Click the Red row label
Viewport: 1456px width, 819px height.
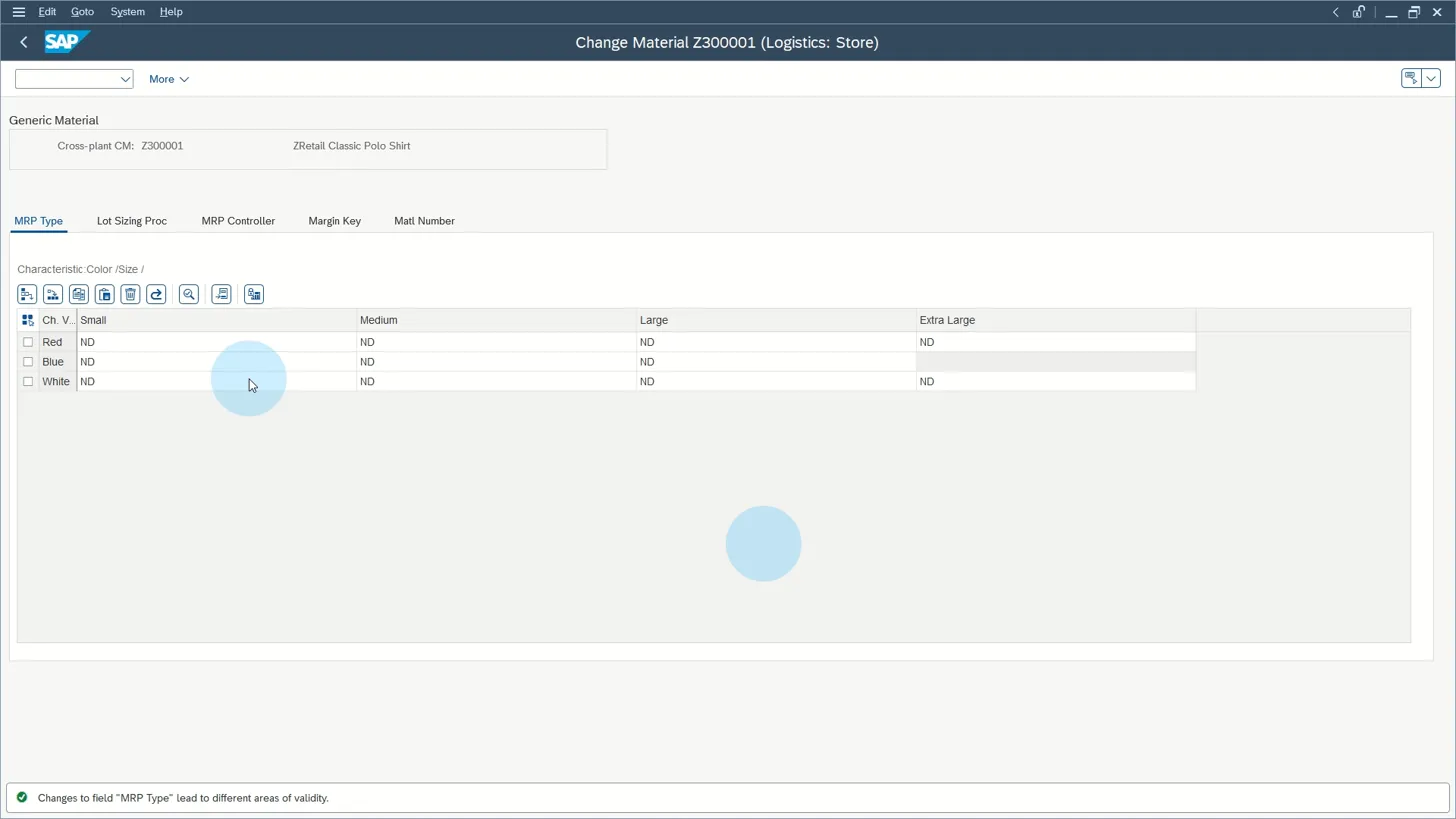52,342
